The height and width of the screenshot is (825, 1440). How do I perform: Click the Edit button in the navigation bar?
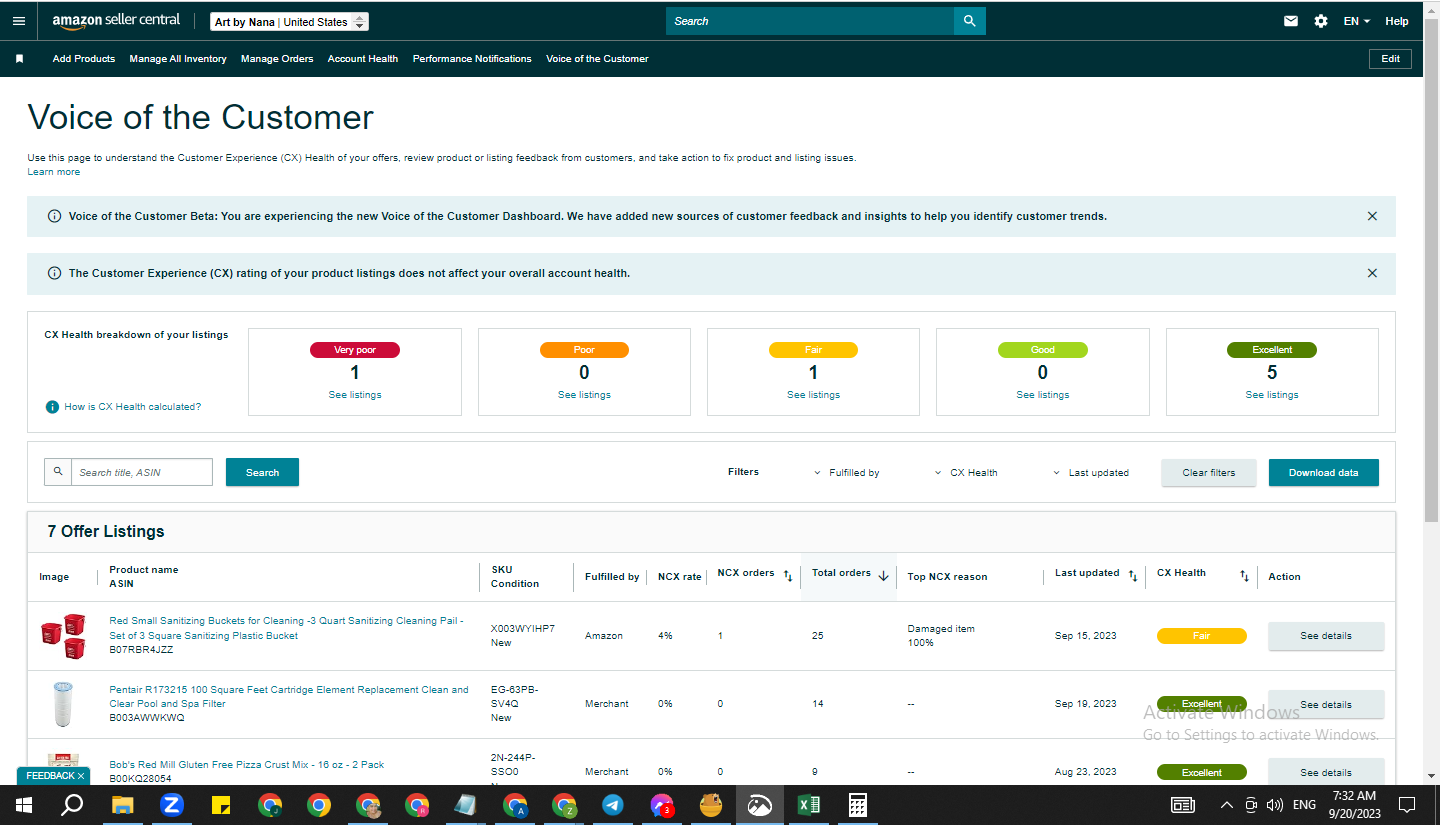point(1391,59)
